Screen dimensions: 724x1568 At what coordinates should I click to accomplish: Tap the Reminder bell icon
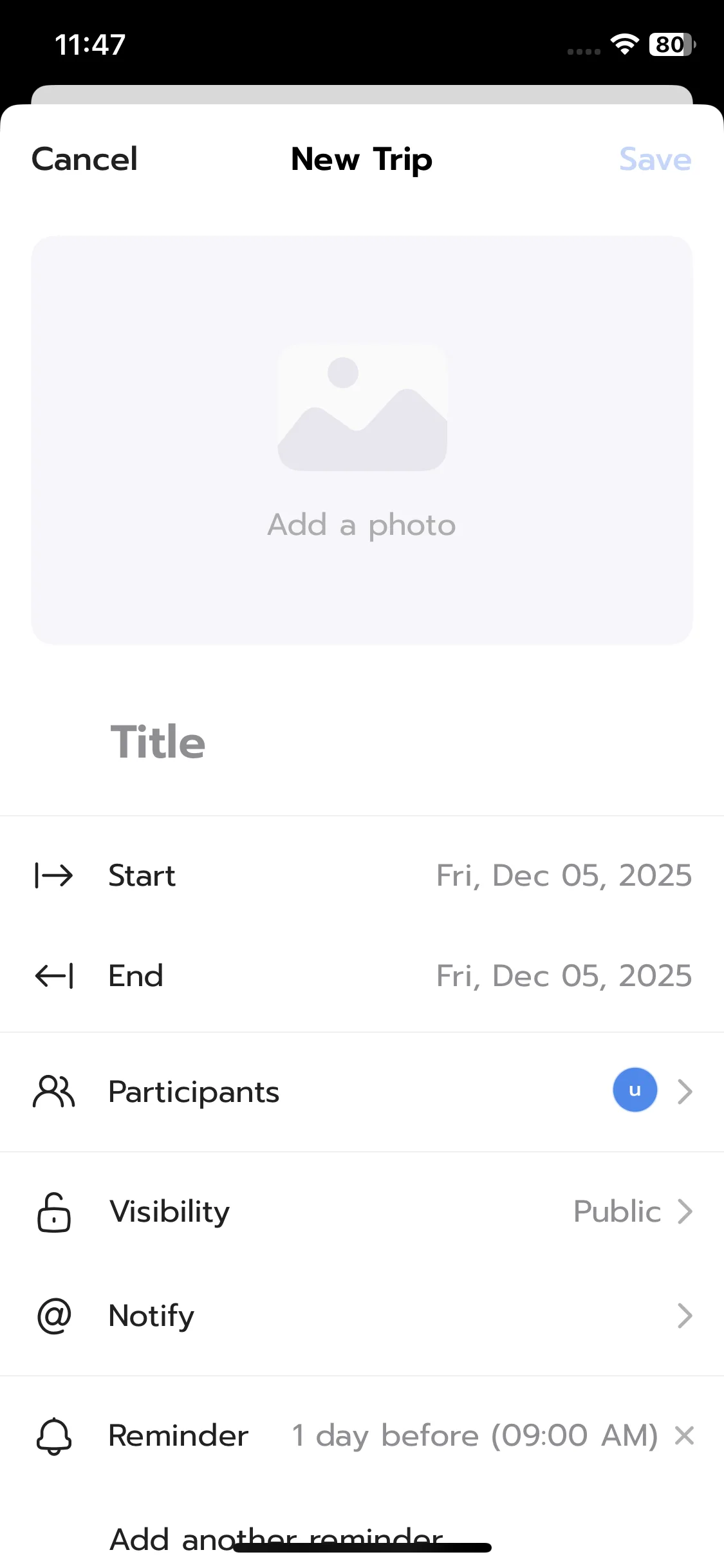point(54,1436)
